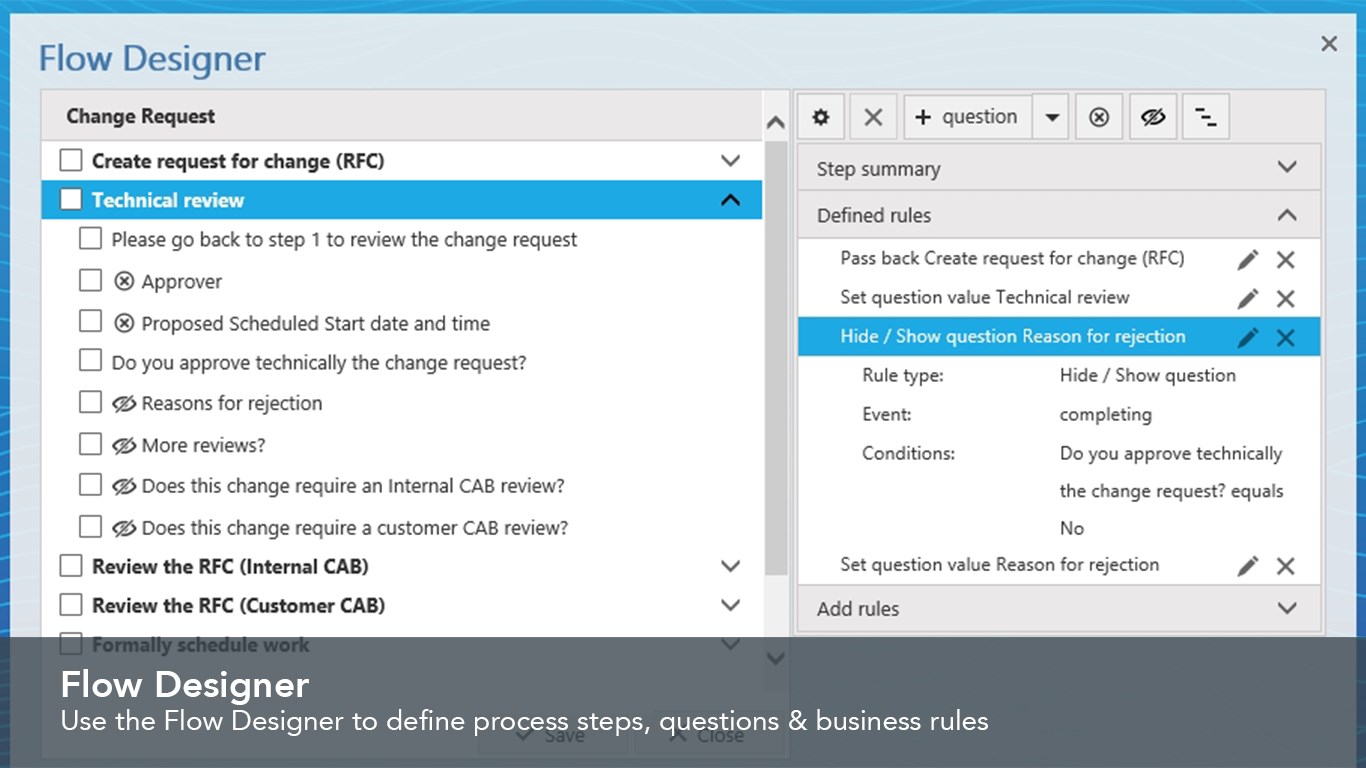Collapse the Defined rules section

tap(1287, 215)
